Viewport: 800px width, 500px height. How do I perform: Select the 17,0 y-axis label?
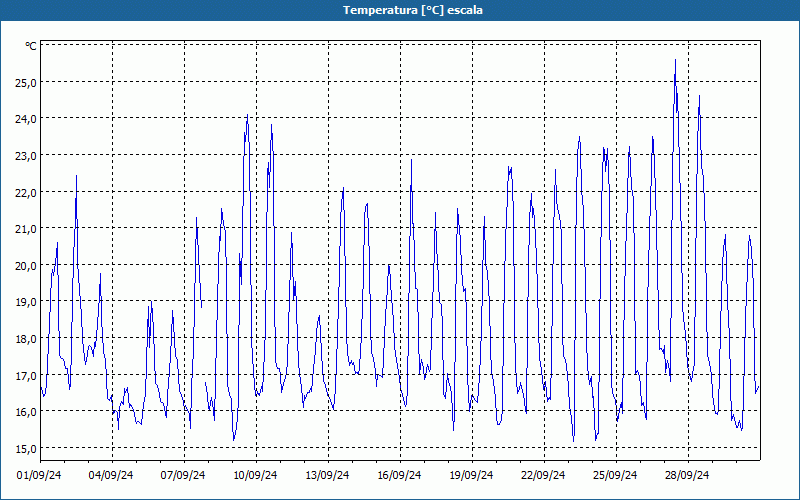pos(26,375)
